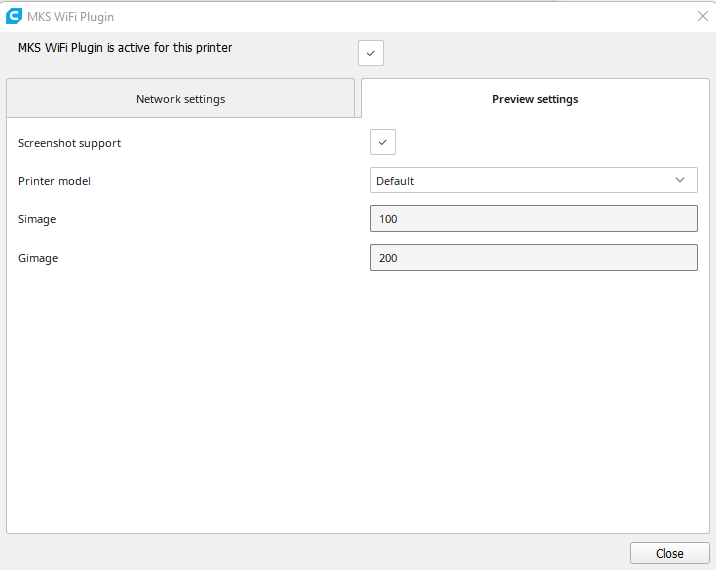
Task: Disable the Screenshot support checkbox
Action: [x=383, y=142]
